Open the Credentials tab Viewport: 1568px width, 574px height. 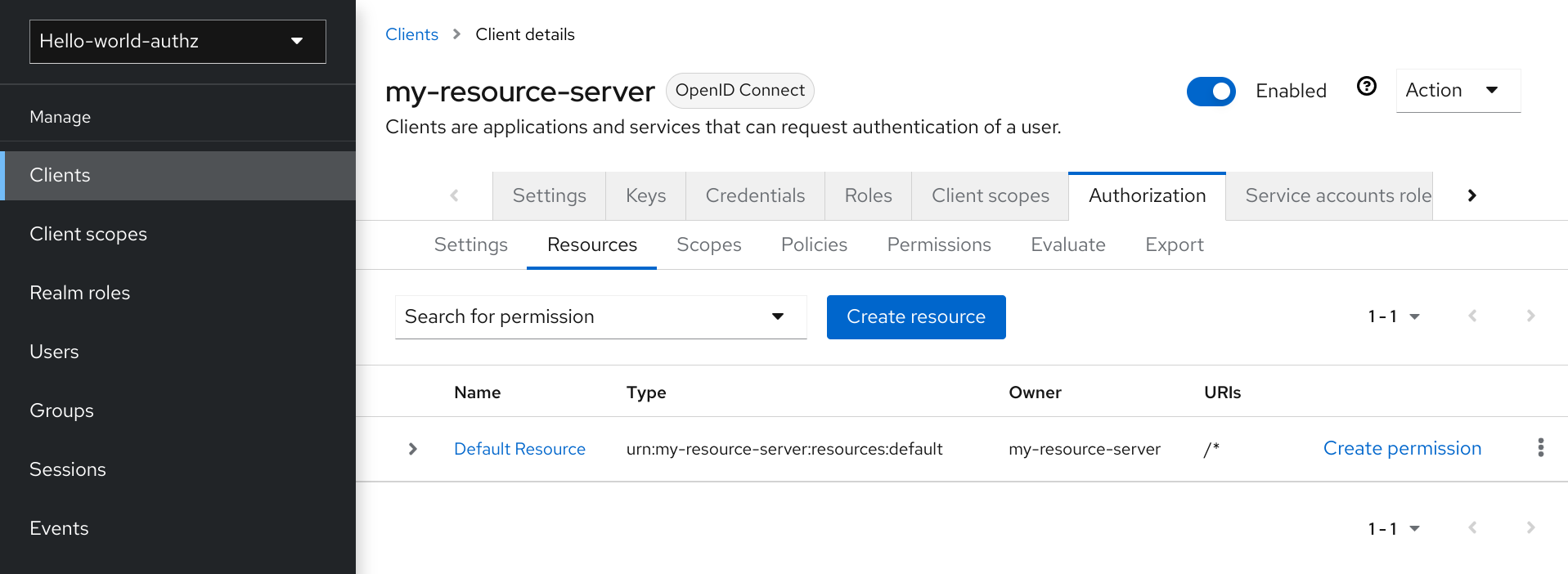754,196
